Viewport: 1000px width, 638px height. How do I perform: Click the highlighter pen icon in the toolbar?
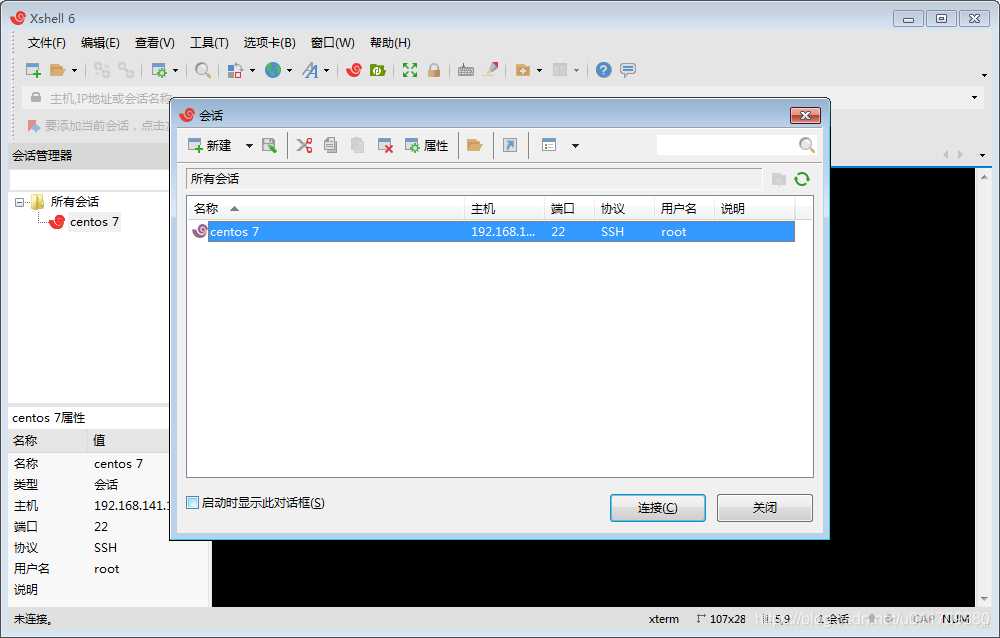pos(490,70)
